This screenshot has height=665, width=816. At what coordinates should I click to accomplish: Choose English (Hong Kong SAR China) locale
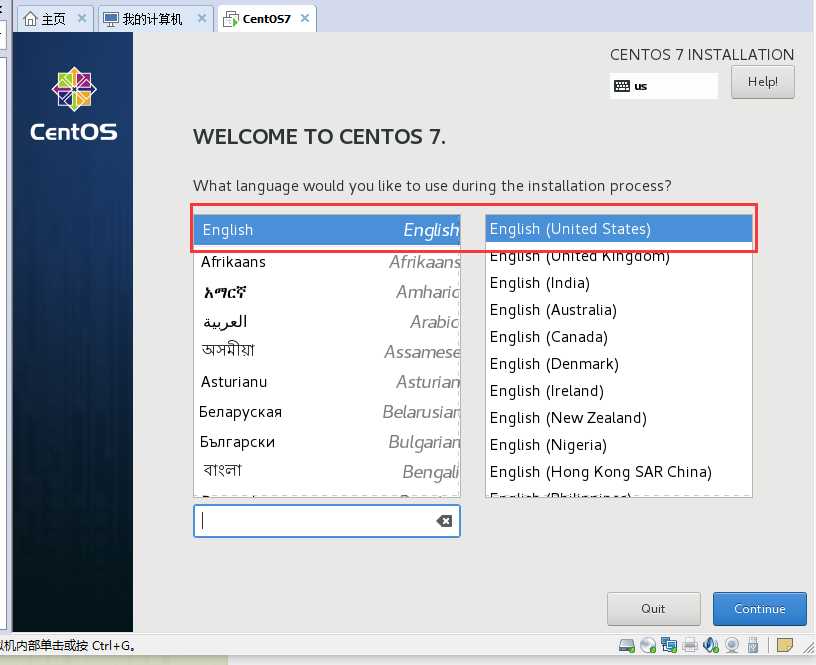(x=619, y=472)
